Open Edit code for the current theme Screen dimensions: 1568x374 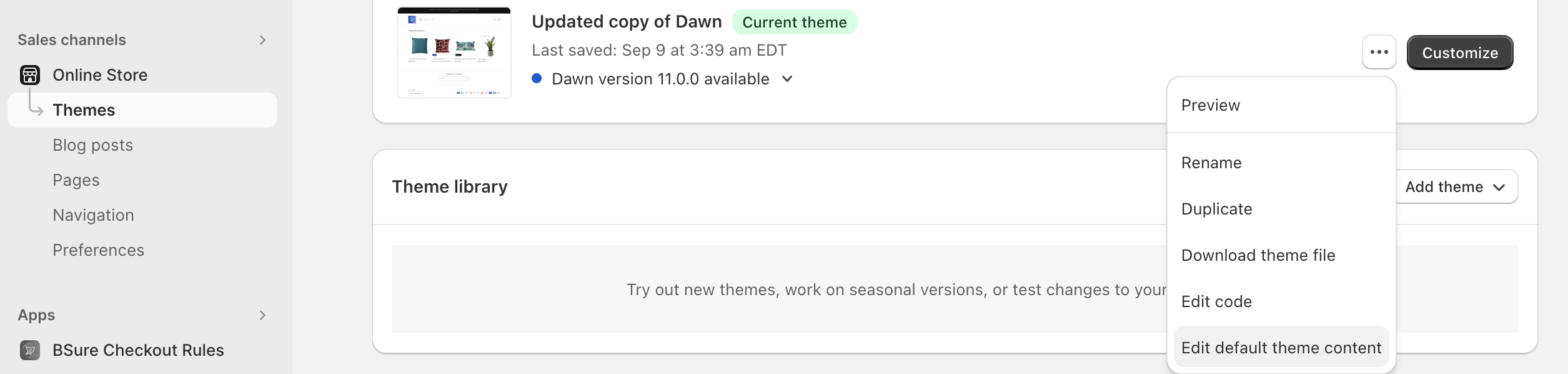(1216, 301)
